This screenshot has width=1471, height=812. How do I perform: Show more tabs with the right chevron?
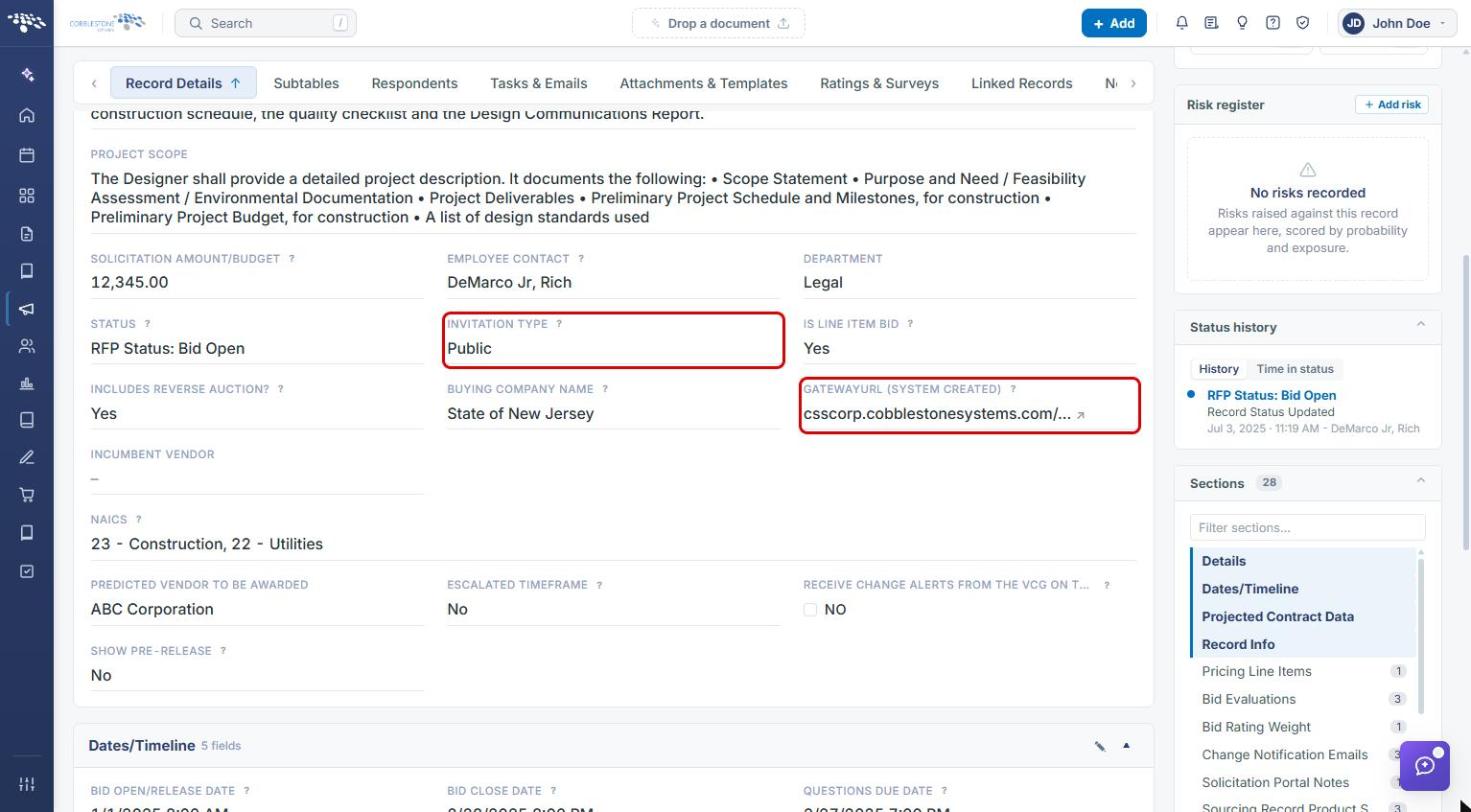point(1133,83)
